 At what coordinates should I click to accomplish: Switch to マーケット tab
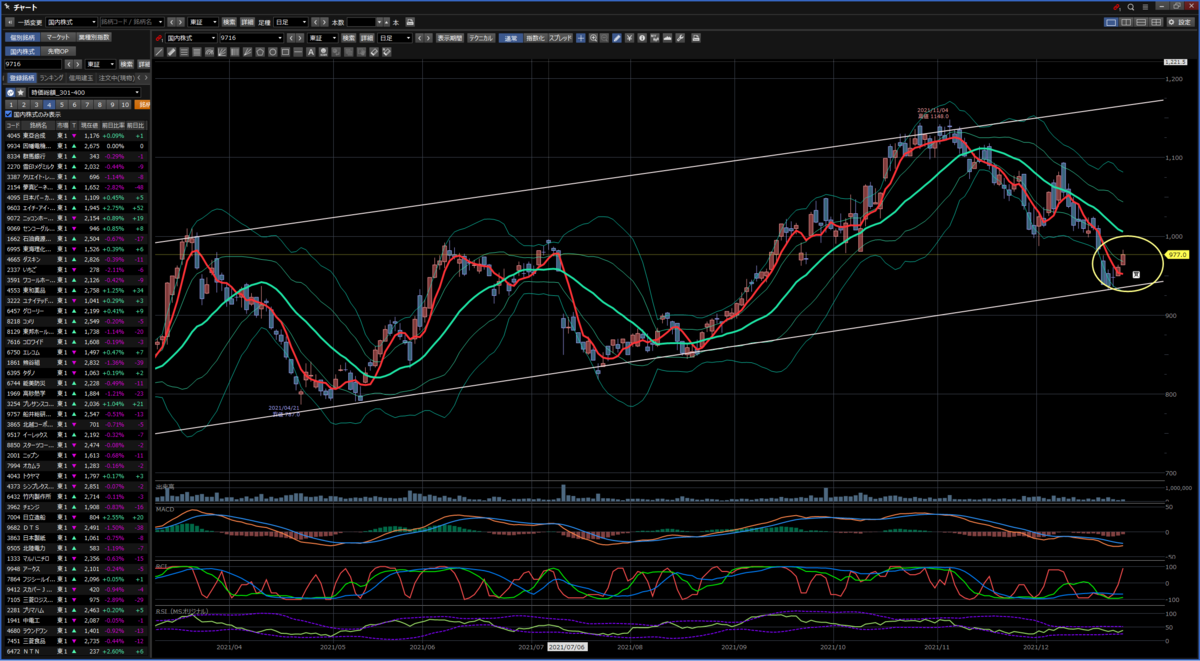coord(58,37)
